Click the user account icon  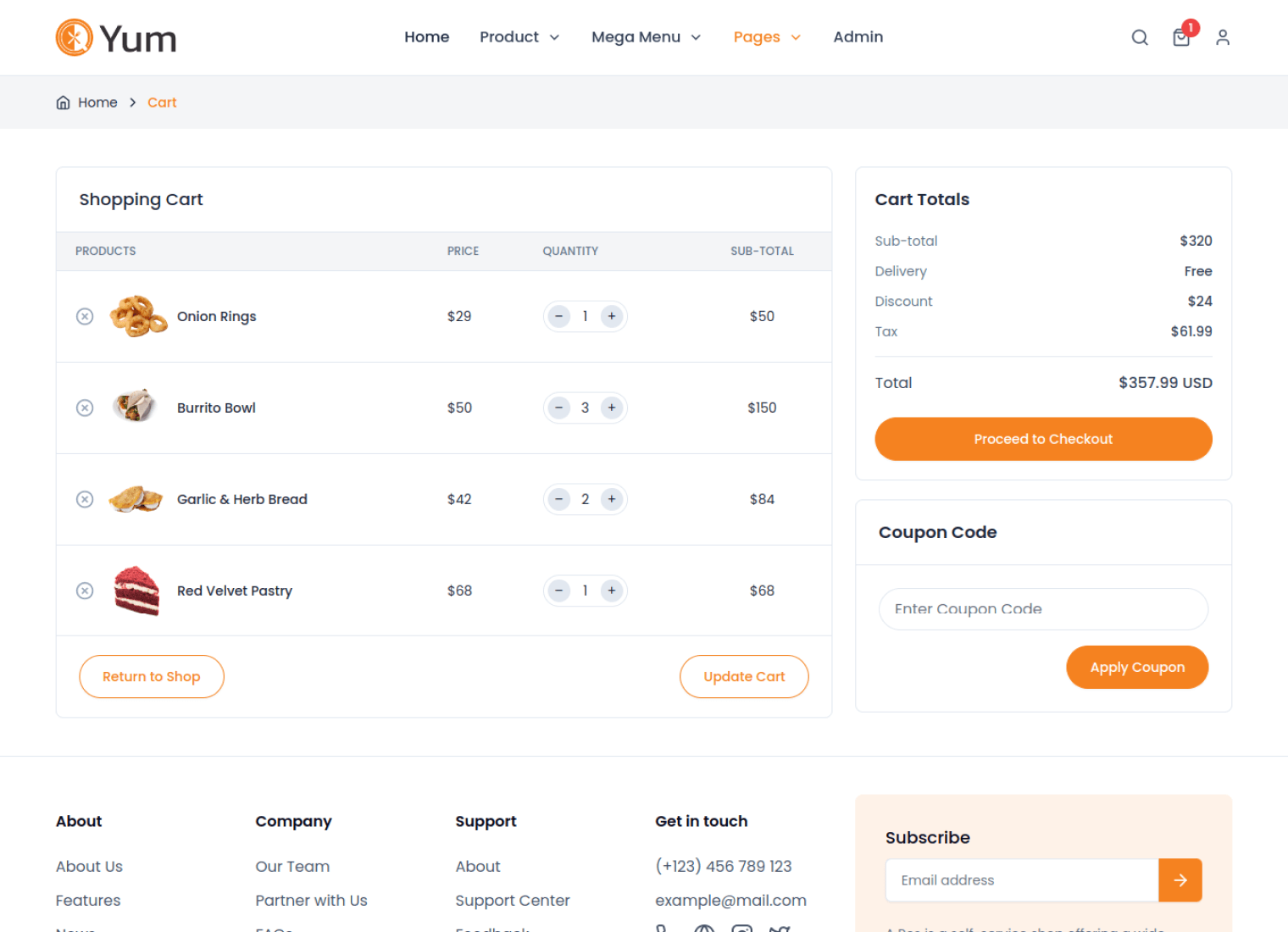1222,37
